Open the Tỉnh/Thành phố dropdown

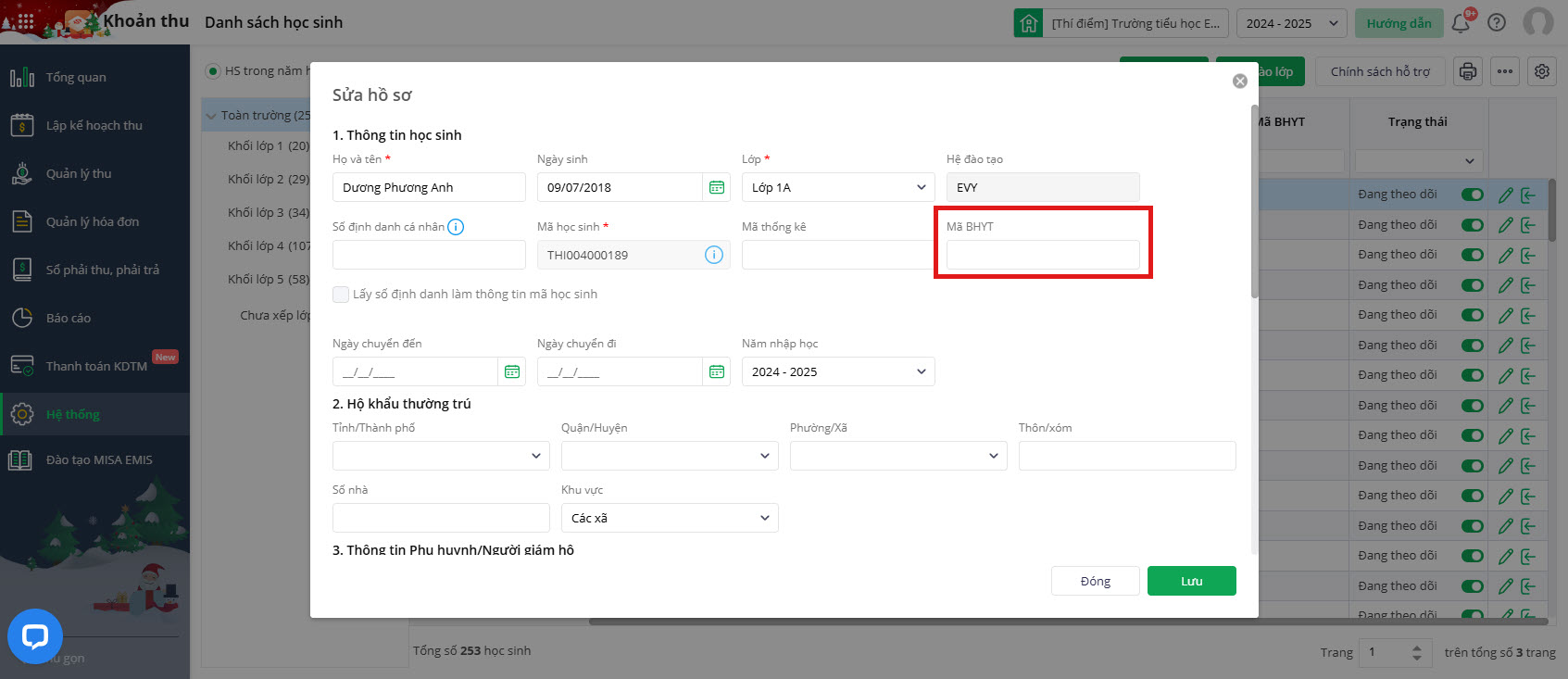440,456
